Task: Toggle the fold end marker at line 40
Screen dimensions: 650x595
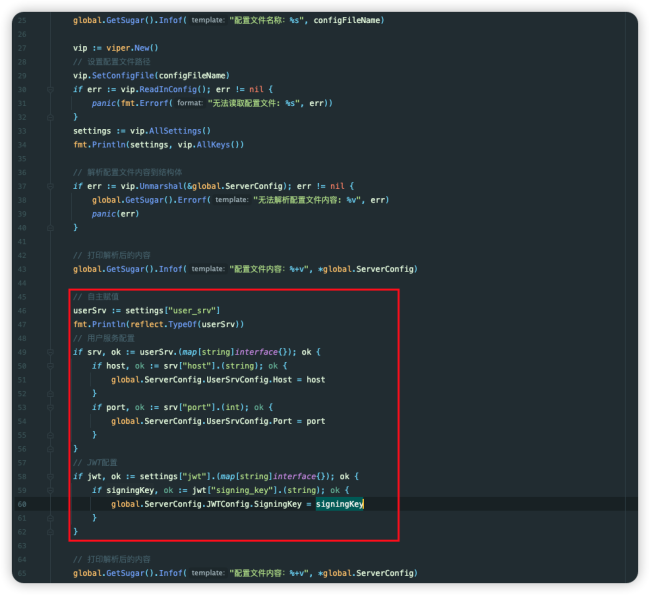Action: click(x=50, y=228)
